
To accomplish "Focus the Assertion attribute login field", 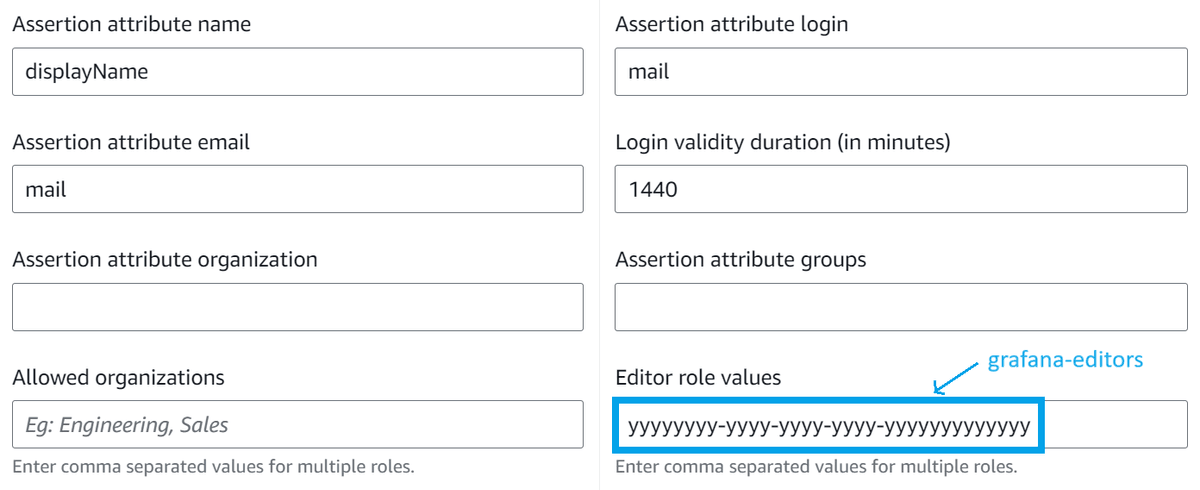I will click(900, 72).
